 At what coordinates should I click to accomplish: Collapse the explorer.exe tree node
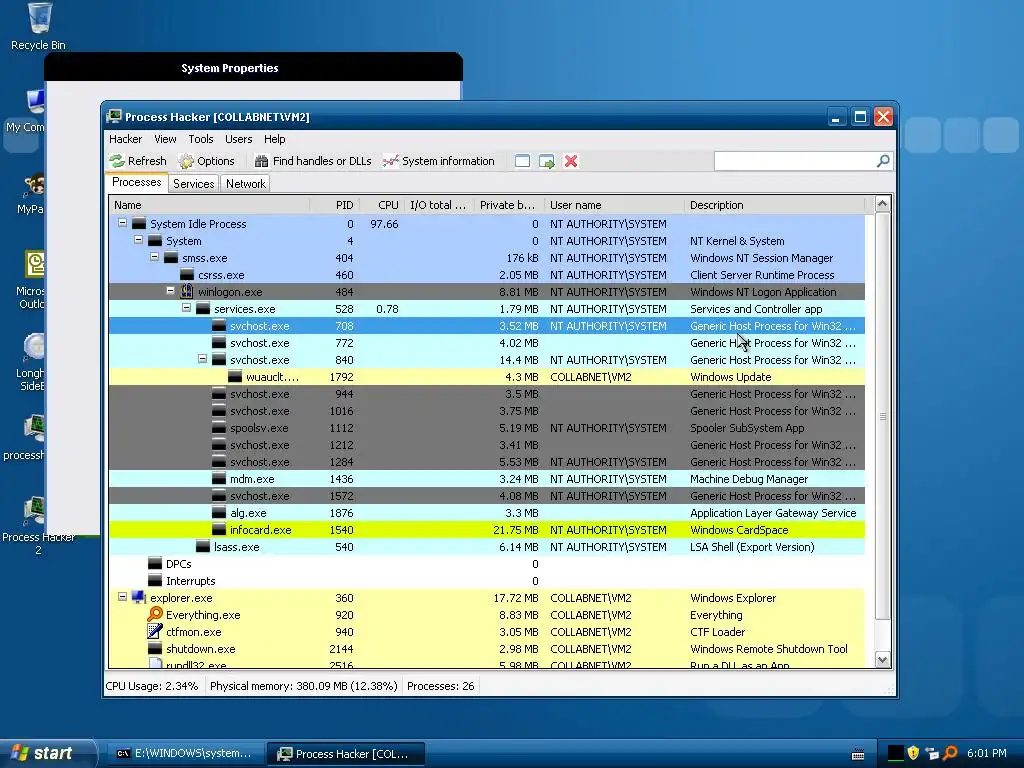(122, 596)
